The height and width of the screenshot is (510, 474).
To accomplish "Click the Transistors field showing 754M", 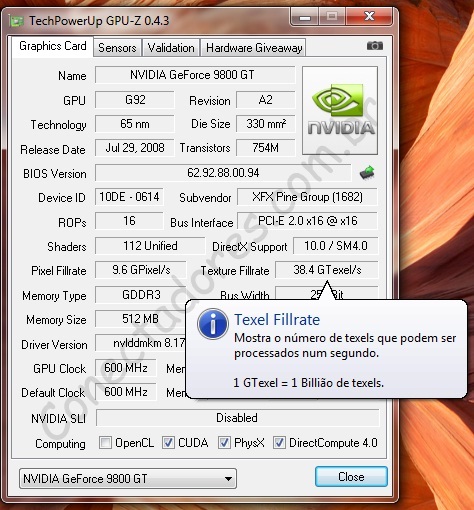I will (266, 148).
